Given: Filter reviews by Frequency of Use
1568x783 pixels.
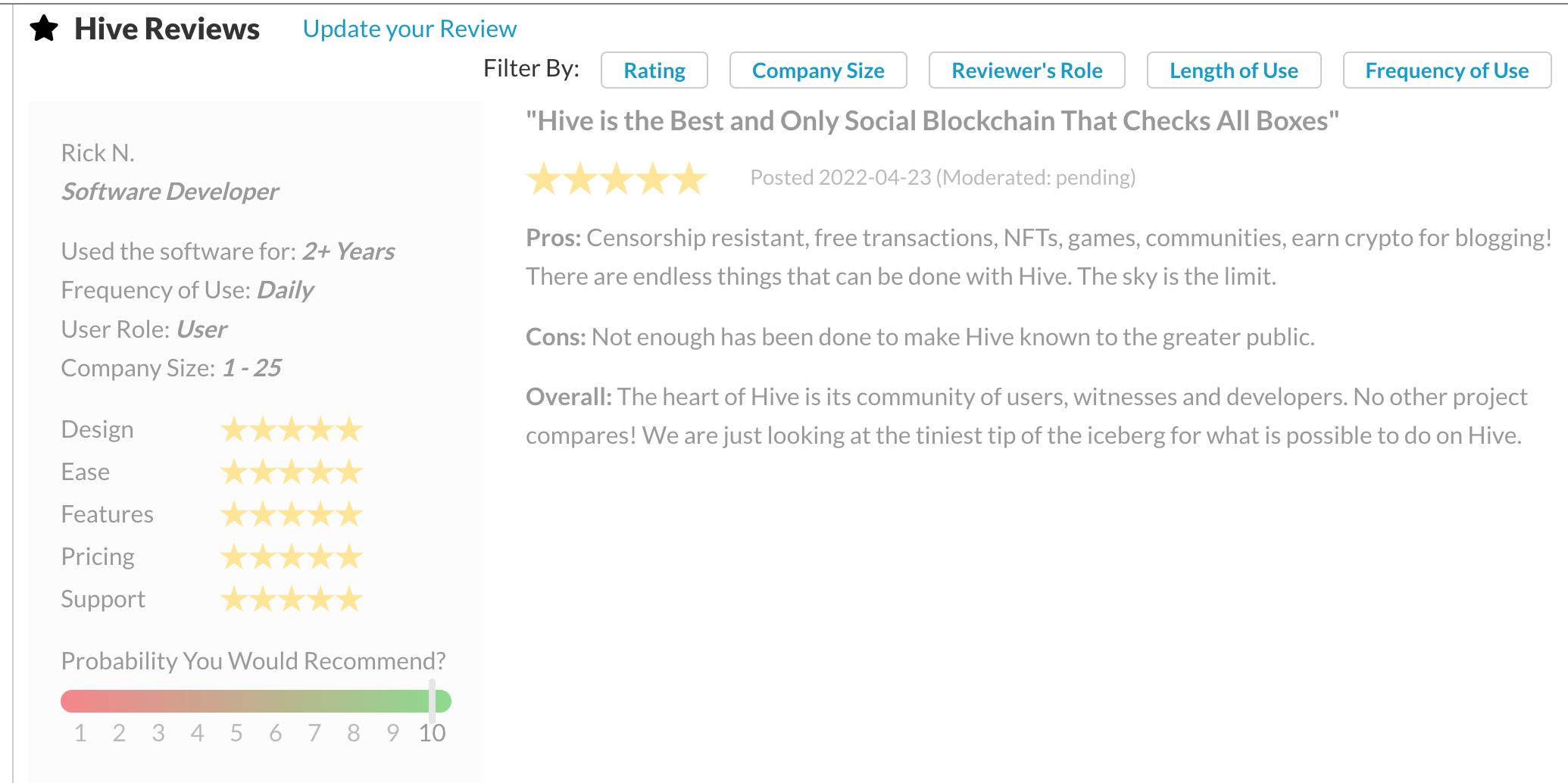Looking at the screenshot, I should [x=1447, y=70].
